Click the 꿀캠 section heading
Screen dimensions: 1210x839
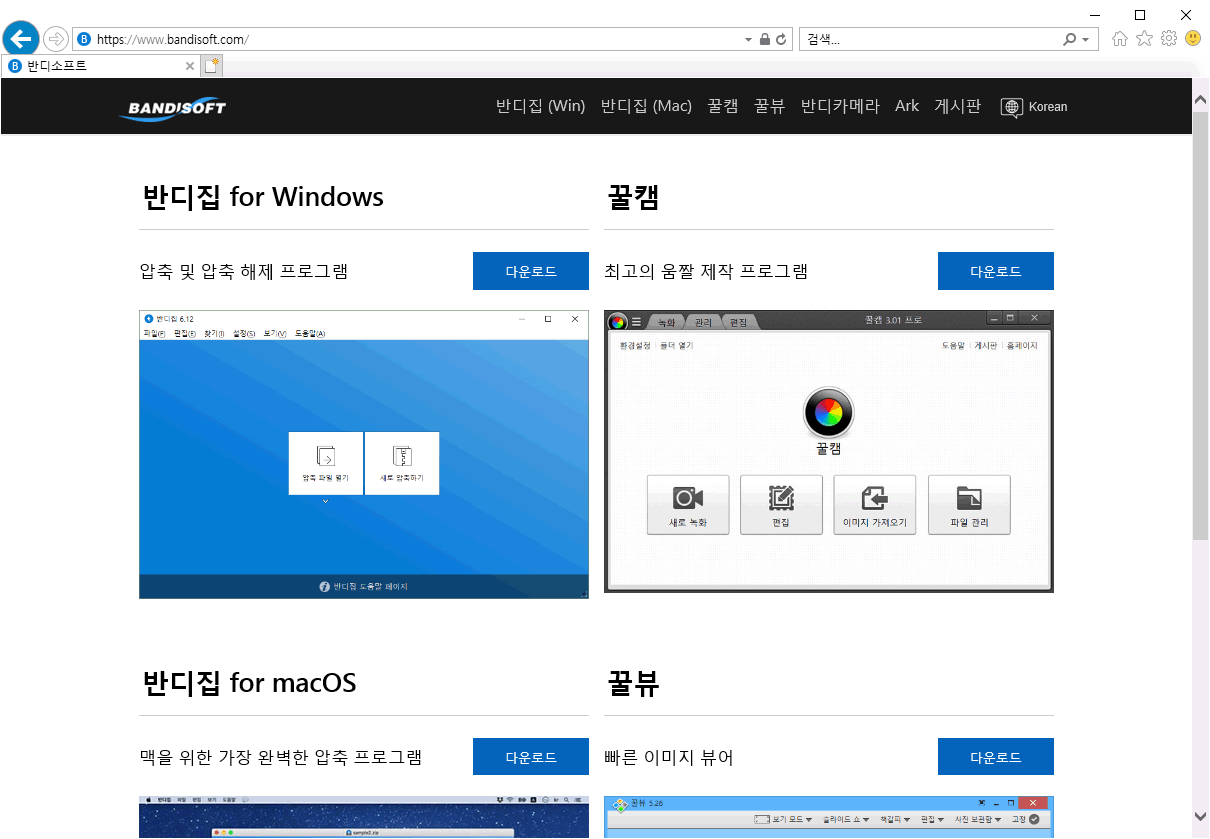tap(633, 196)
